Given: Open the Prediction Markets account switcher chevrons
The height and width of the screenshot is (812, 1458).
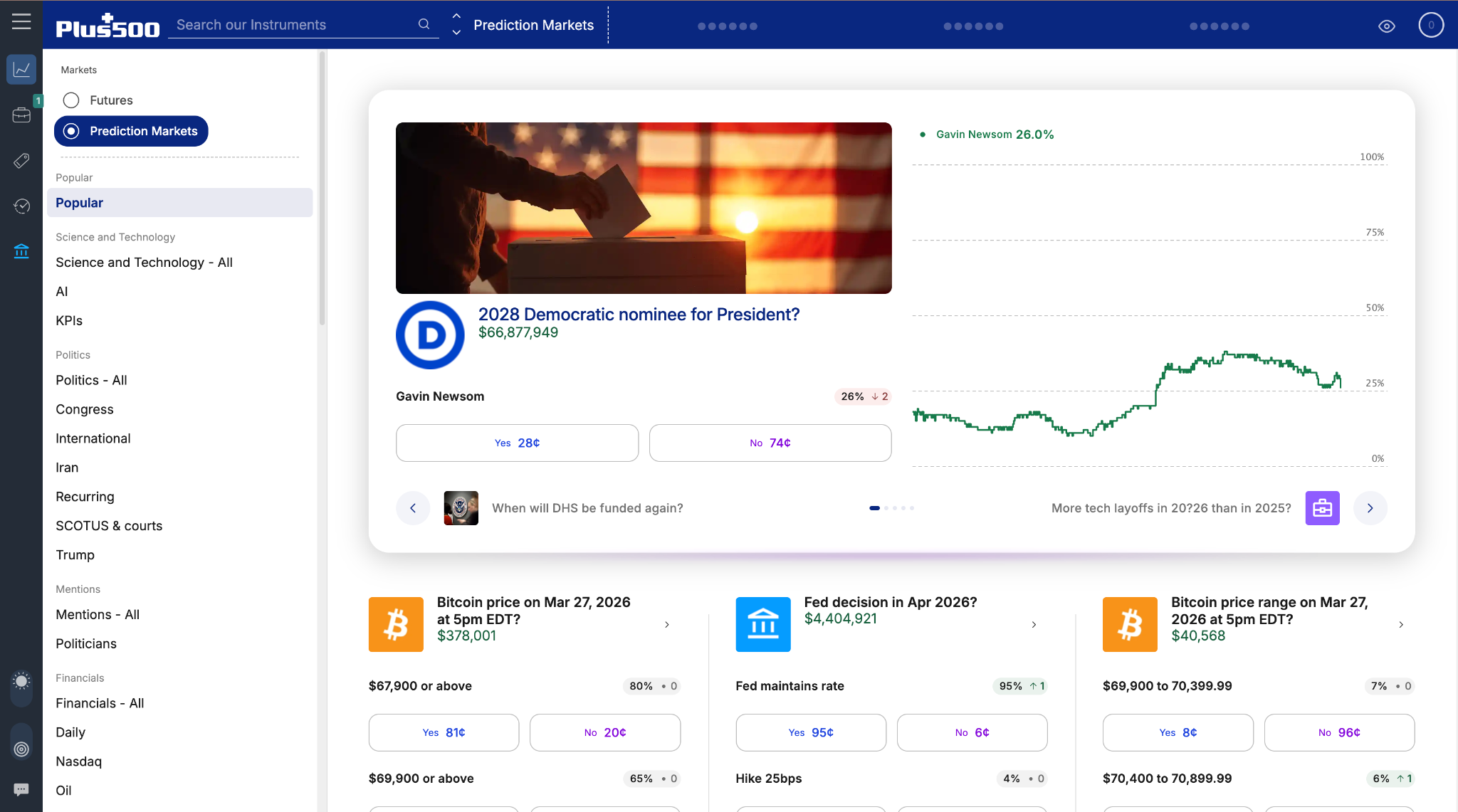Looking at the screenshot, I should [456, 24].
